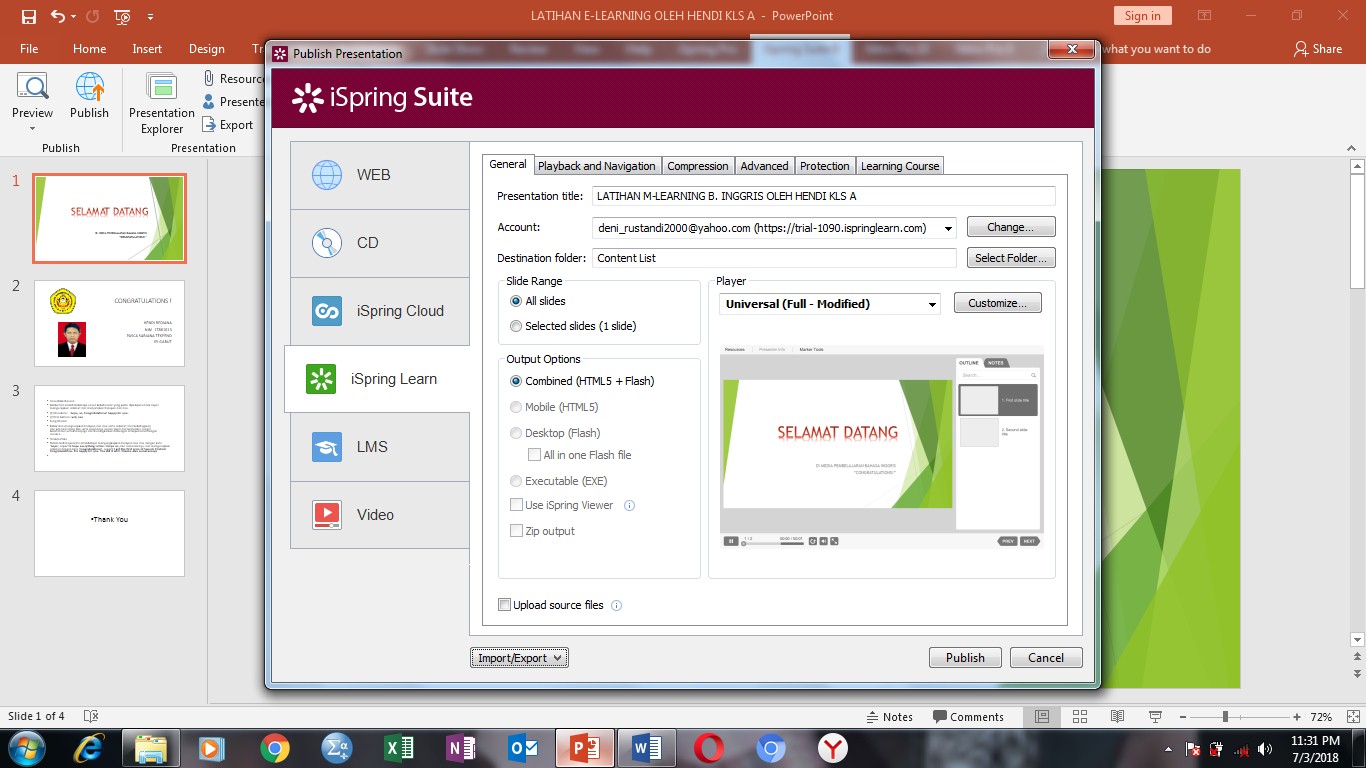Click the Undo icon in title bar
This screenshot has width=1366, height=768.
[58, 16]
